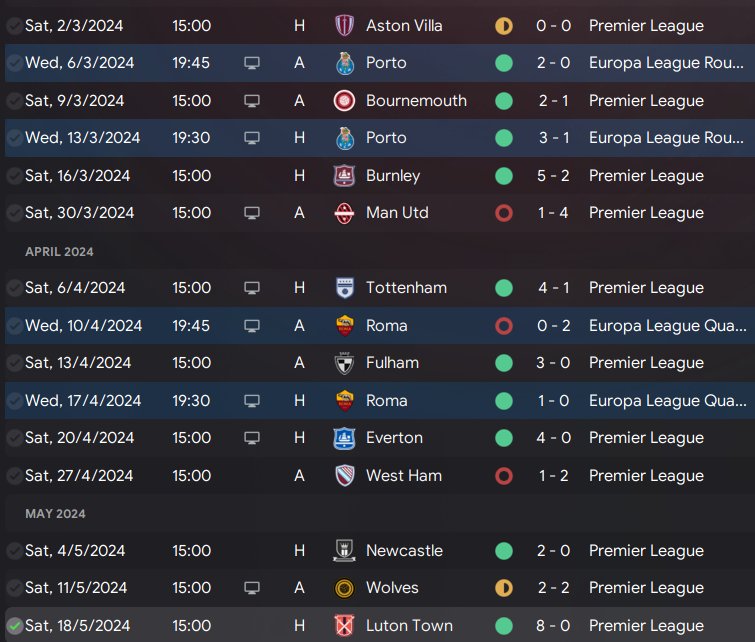Click the Aston Villa club badge

point(344,25)
